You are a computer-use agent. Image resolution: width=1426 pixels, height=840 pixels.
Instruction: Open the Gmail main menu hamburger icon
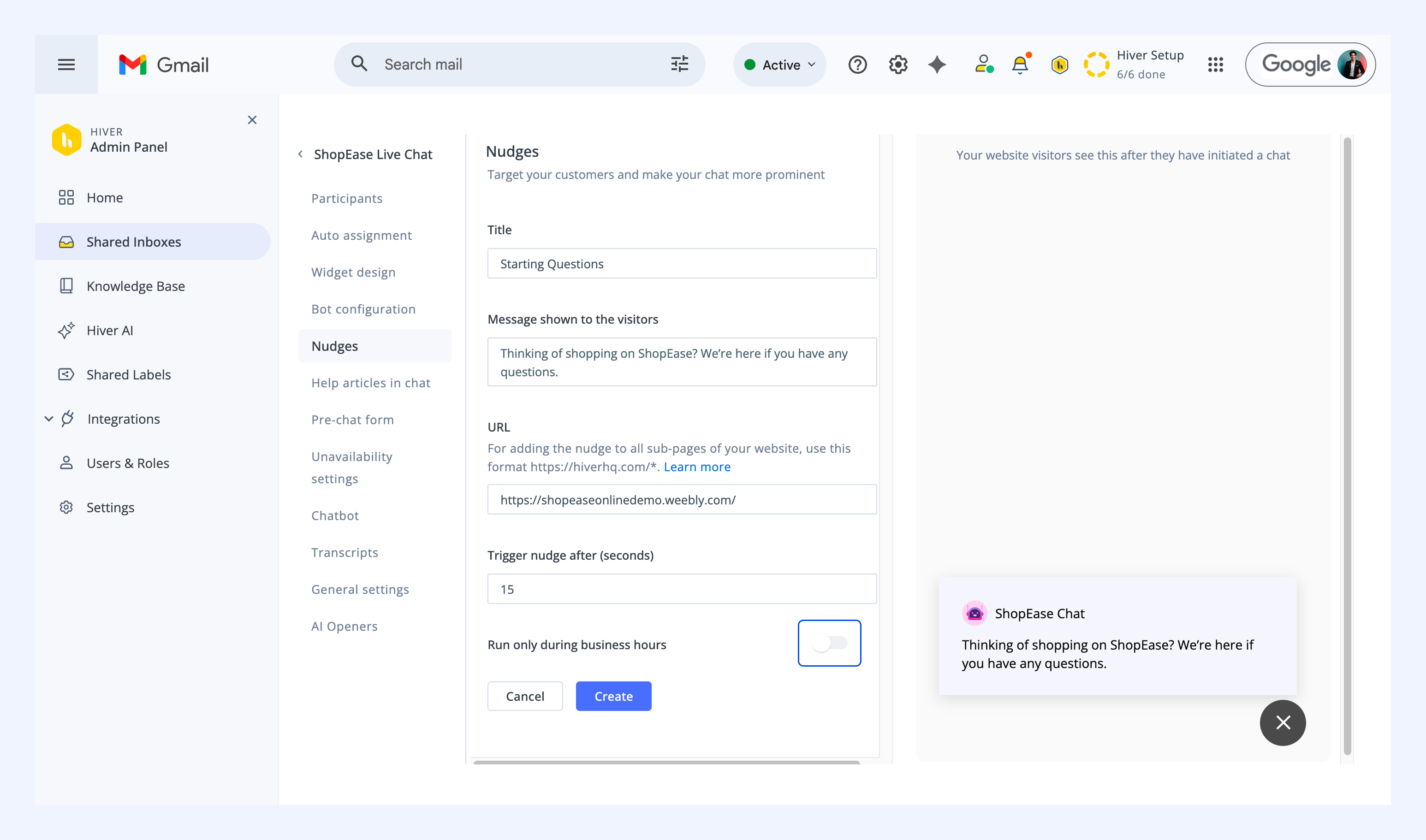click(x=66, y=65)
